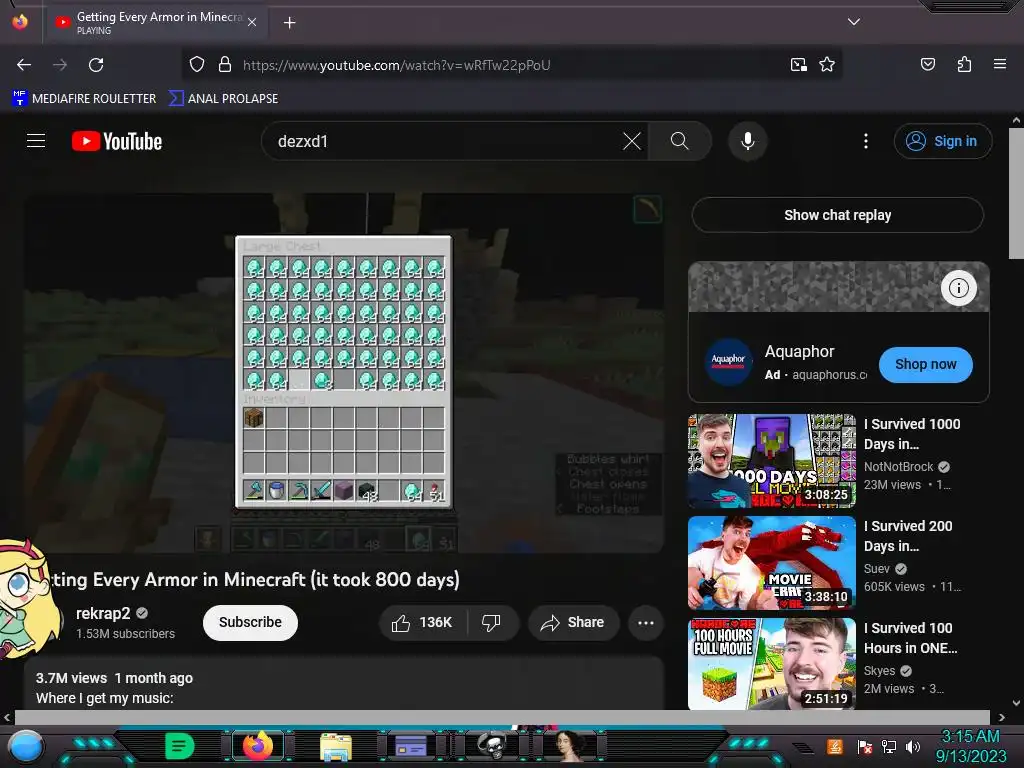
Task: Bookmark this page with star icon
Action: 827,65
